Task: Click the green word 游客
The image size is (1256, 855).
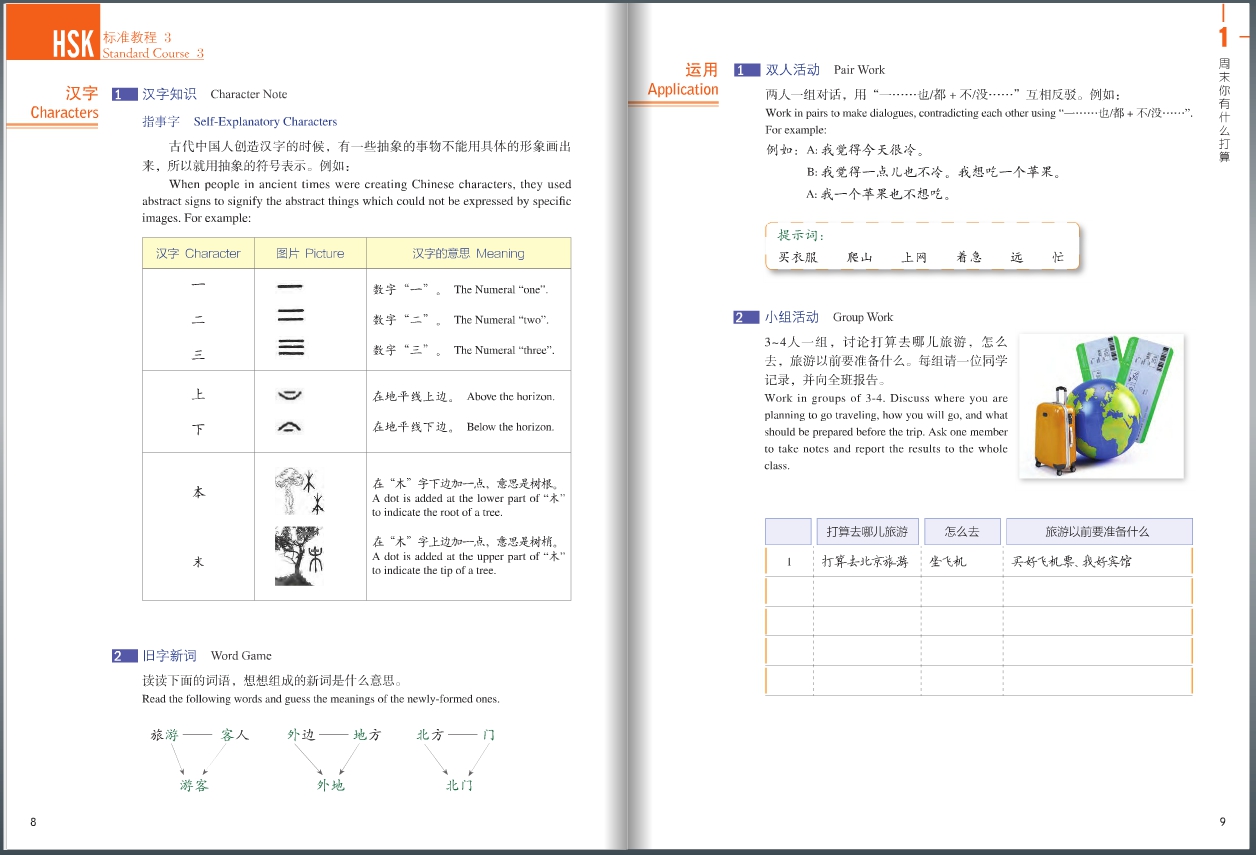Action: 194,785
